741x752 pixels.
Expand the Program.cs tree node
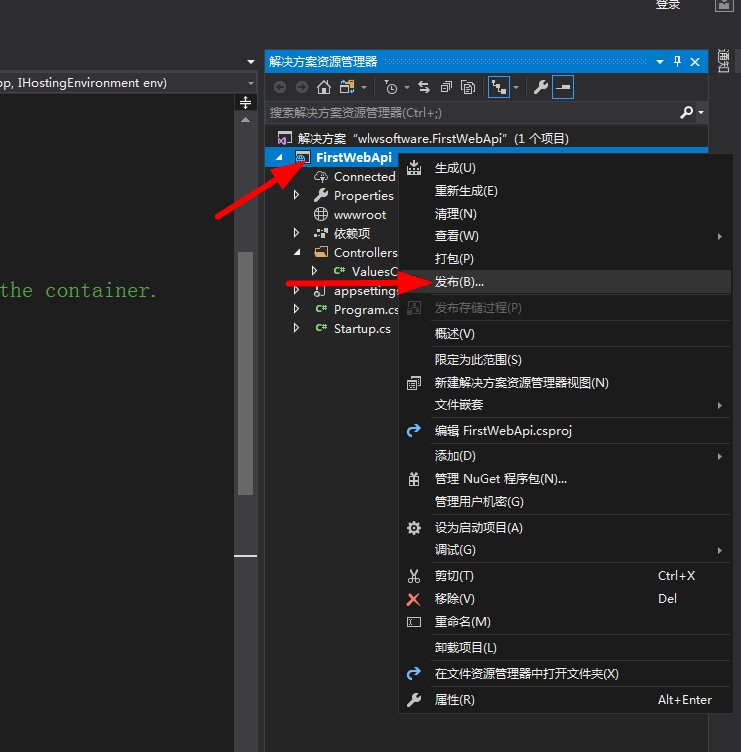(297, 310)
